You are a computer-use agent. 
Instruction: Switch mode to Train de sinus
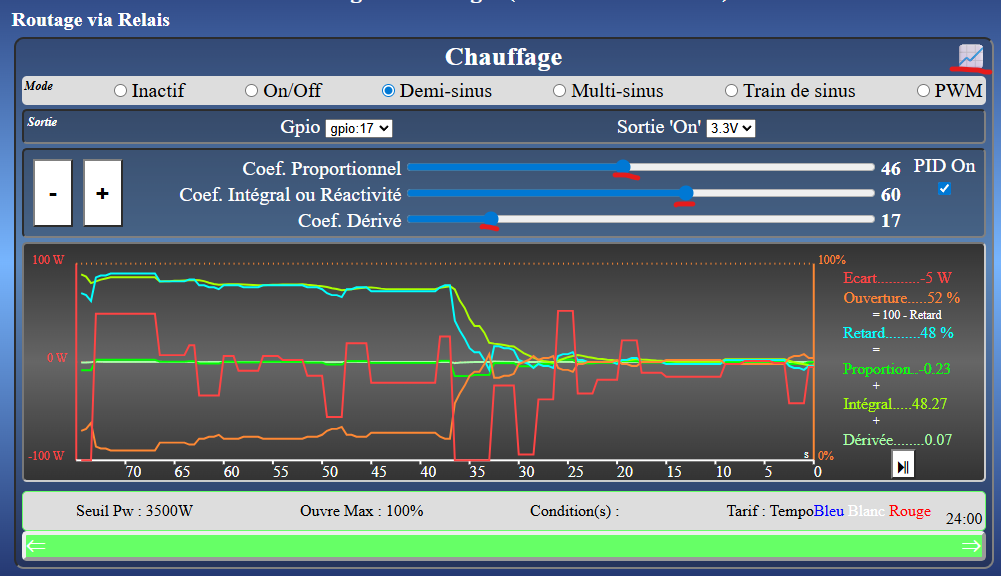click(x=732, y=91)
